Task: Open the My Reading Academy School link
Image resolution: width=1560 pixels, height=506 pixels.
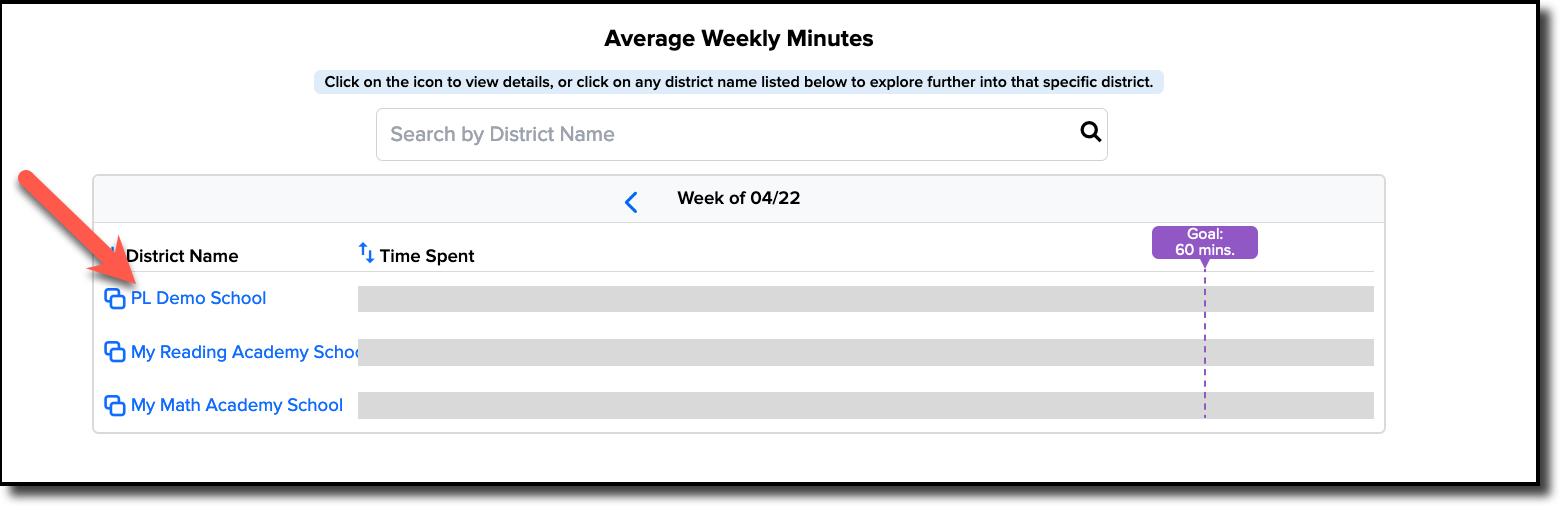Action: coord(244,352)
